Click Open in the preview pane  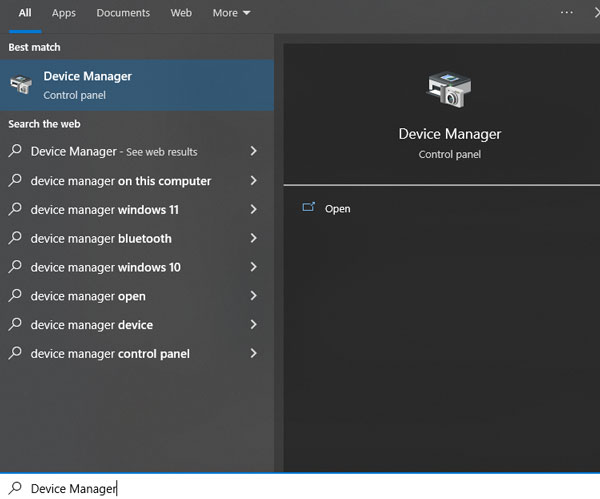[337, 209]
